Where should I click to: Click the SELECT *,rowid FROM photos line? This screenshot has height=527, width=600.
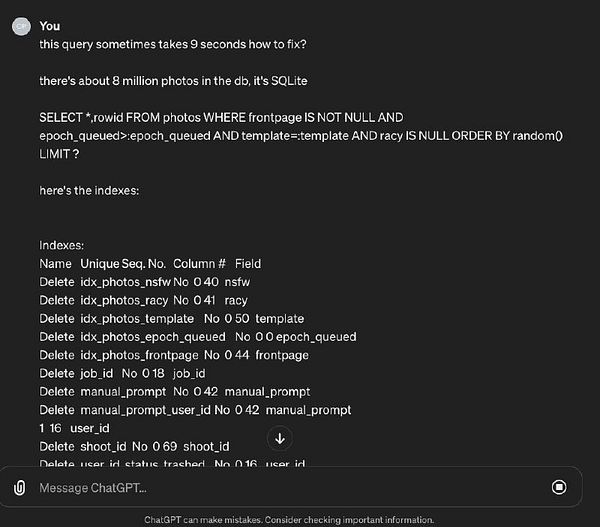(221, 117)
